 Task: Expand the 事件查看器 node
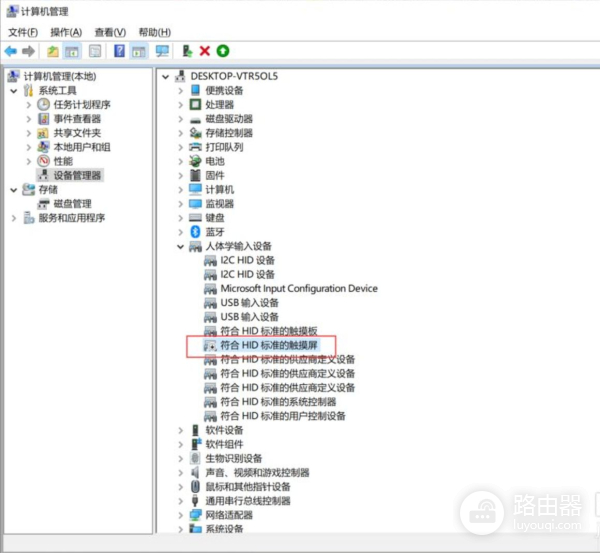tap(28, 119)
